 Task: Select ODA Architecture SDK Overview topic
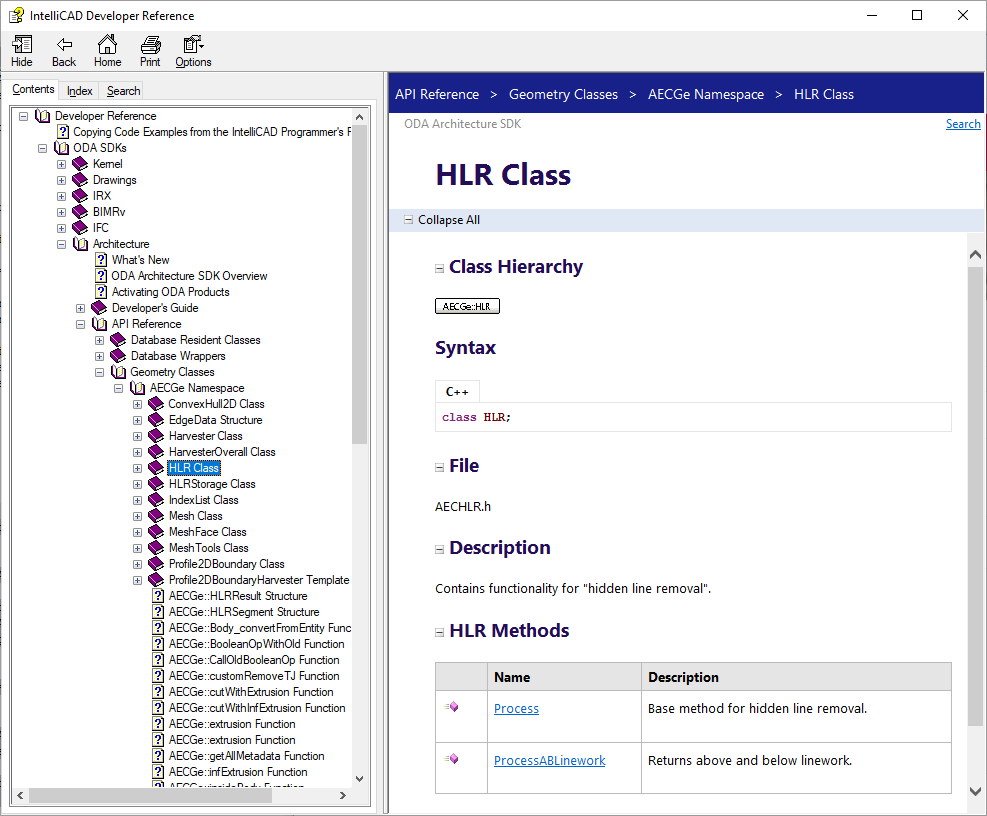tap(189, 276)
